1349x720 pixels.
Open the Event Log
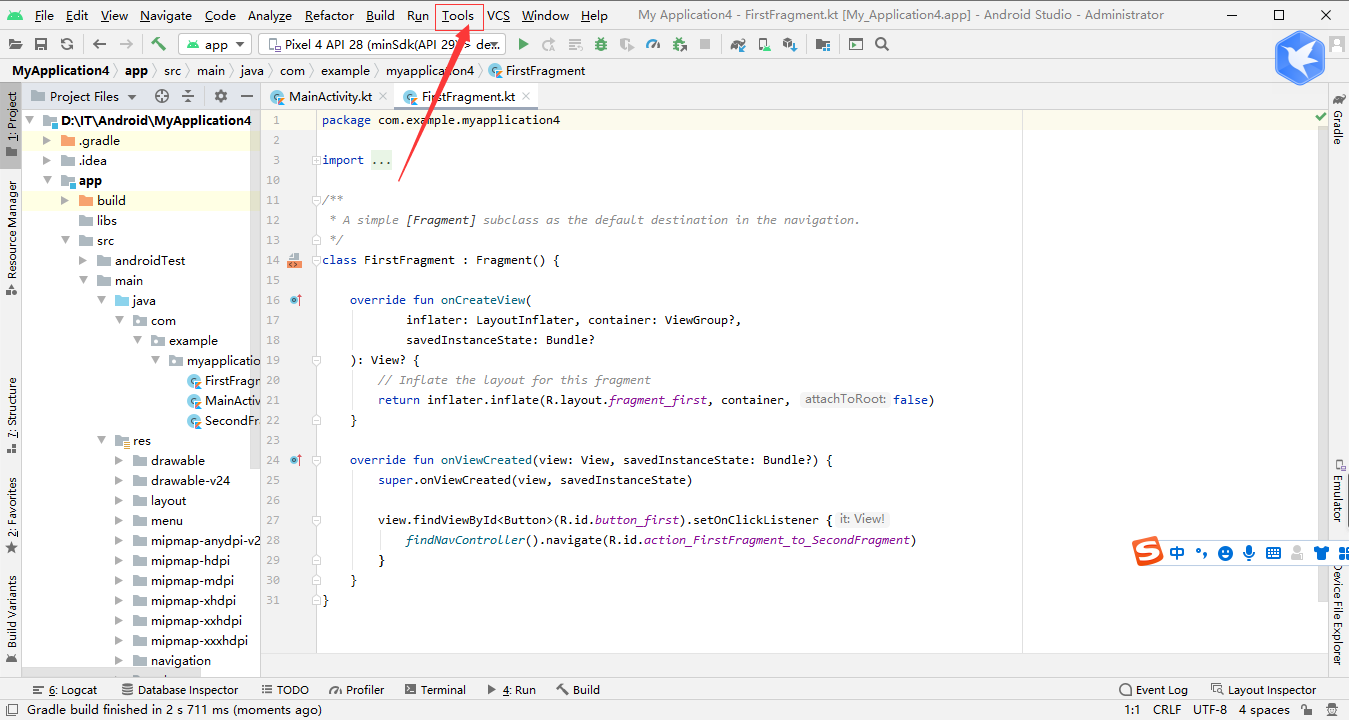(x=1153, y=690)
